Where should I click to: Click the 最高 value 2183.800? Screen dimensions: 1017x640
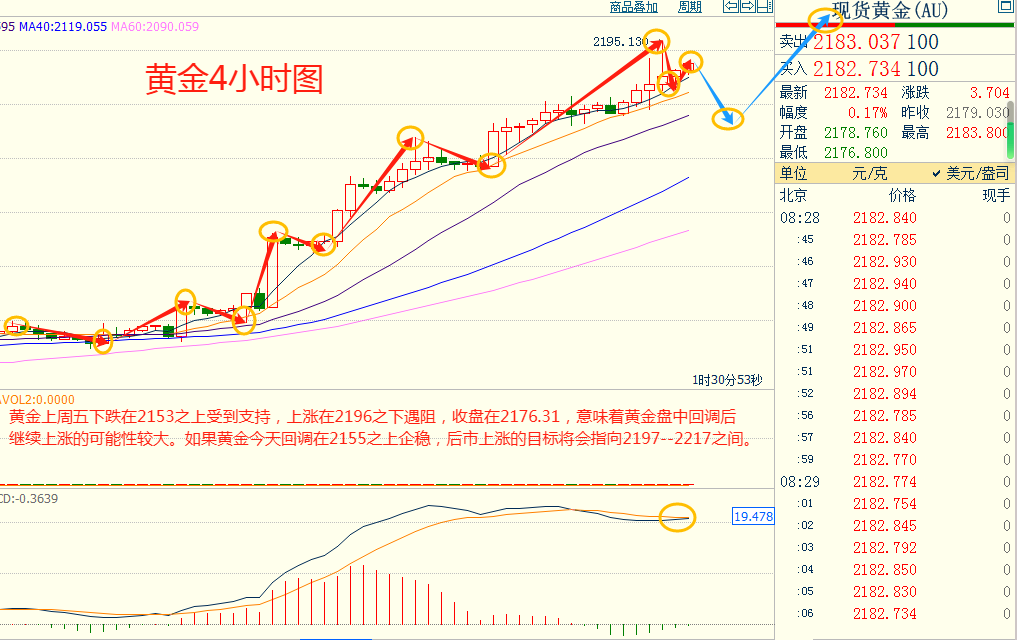pyautogui.click(x=977, y=133)
